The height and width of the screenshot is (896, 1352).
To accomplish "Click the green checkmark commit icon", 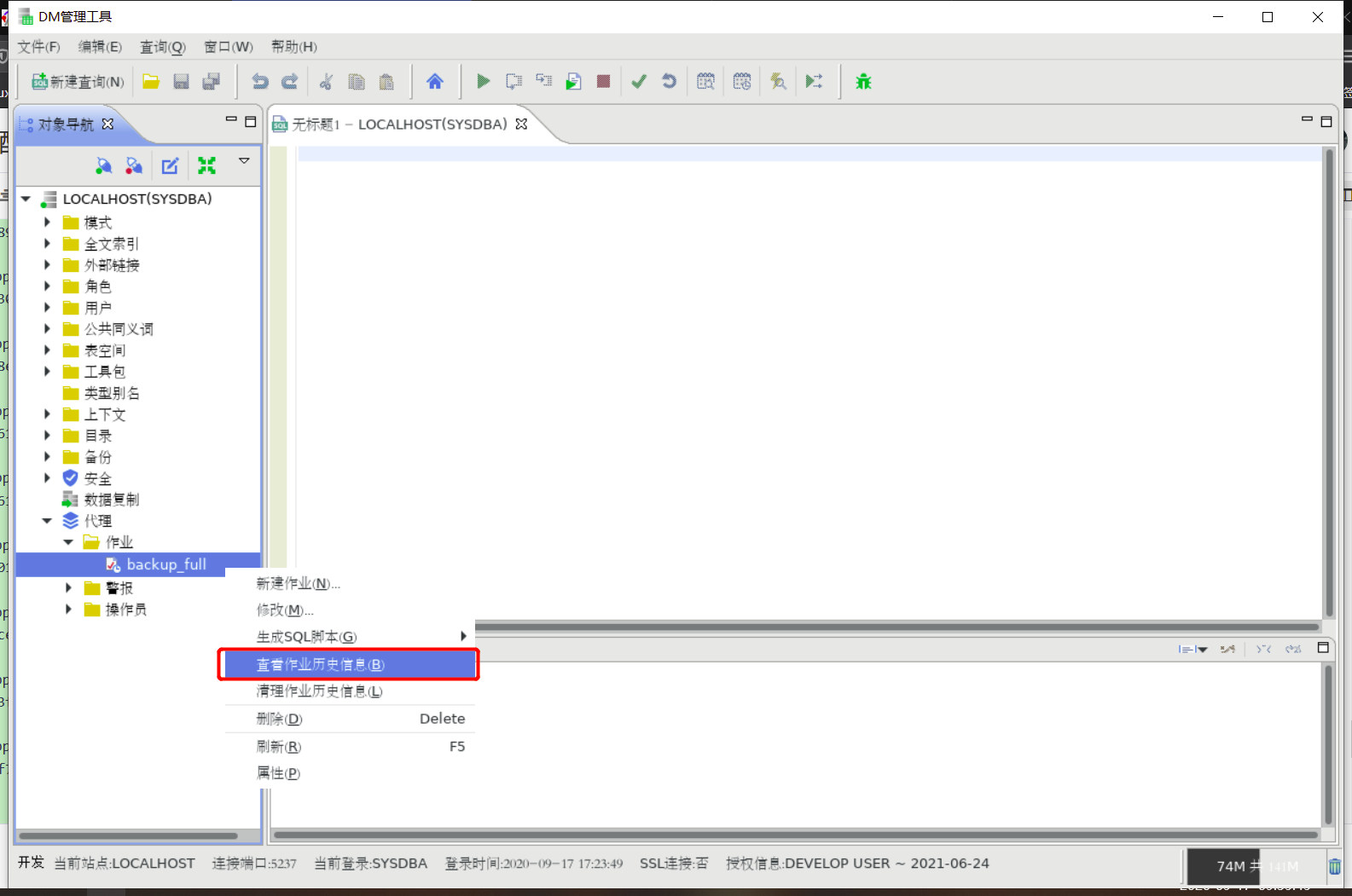I will (639, 82).
